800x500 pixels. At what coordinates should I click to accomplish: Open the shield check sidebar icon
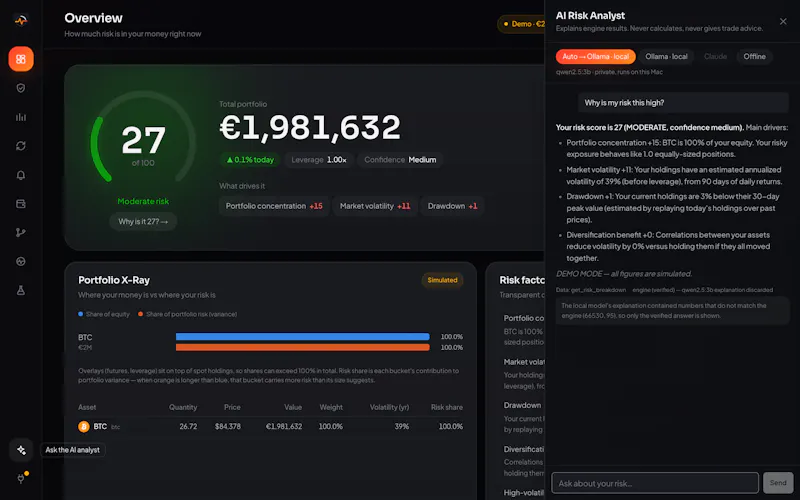coord(21,88)
